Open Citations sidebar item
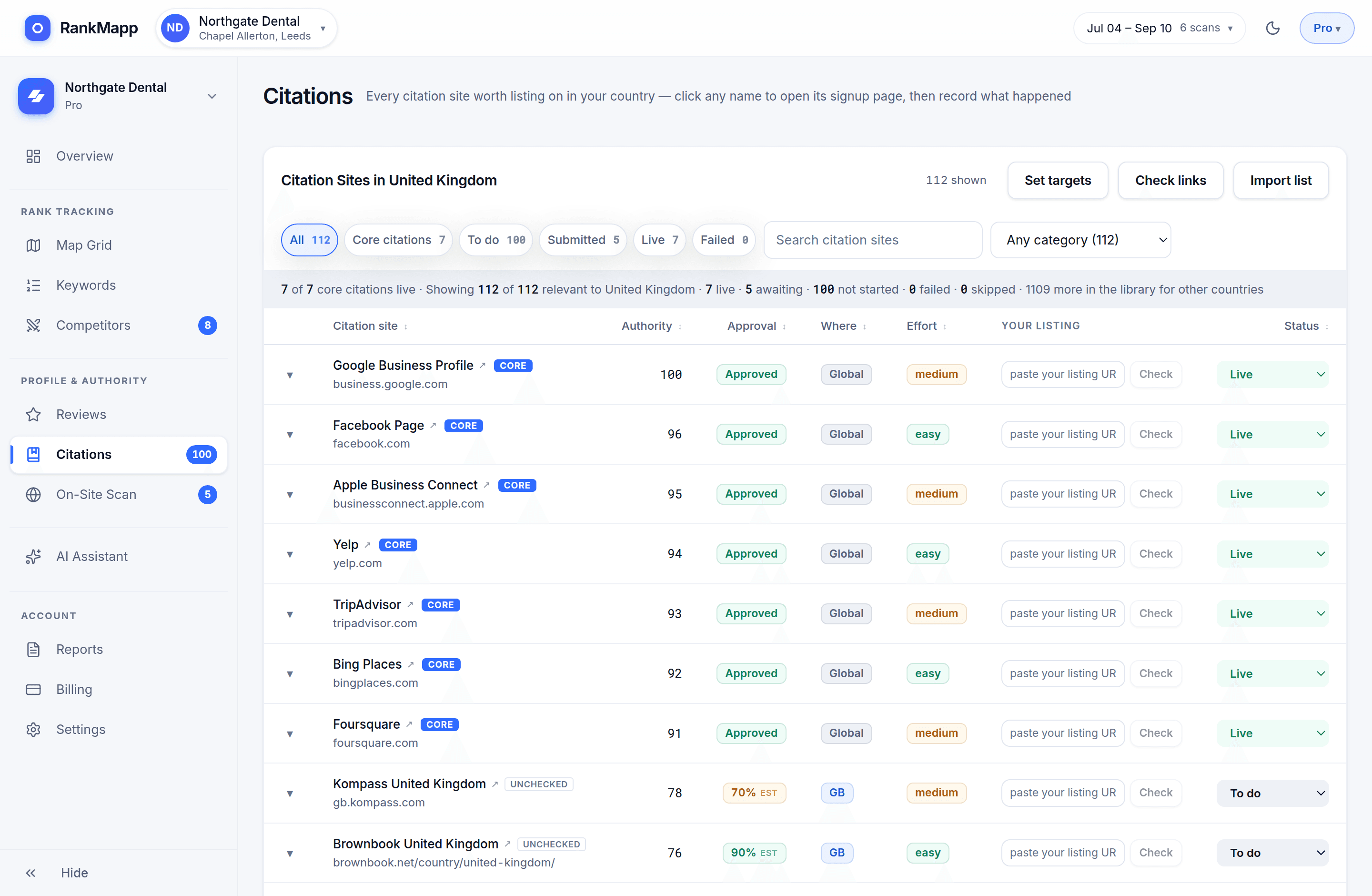1372x896 pixels. [x=119, y=454]
